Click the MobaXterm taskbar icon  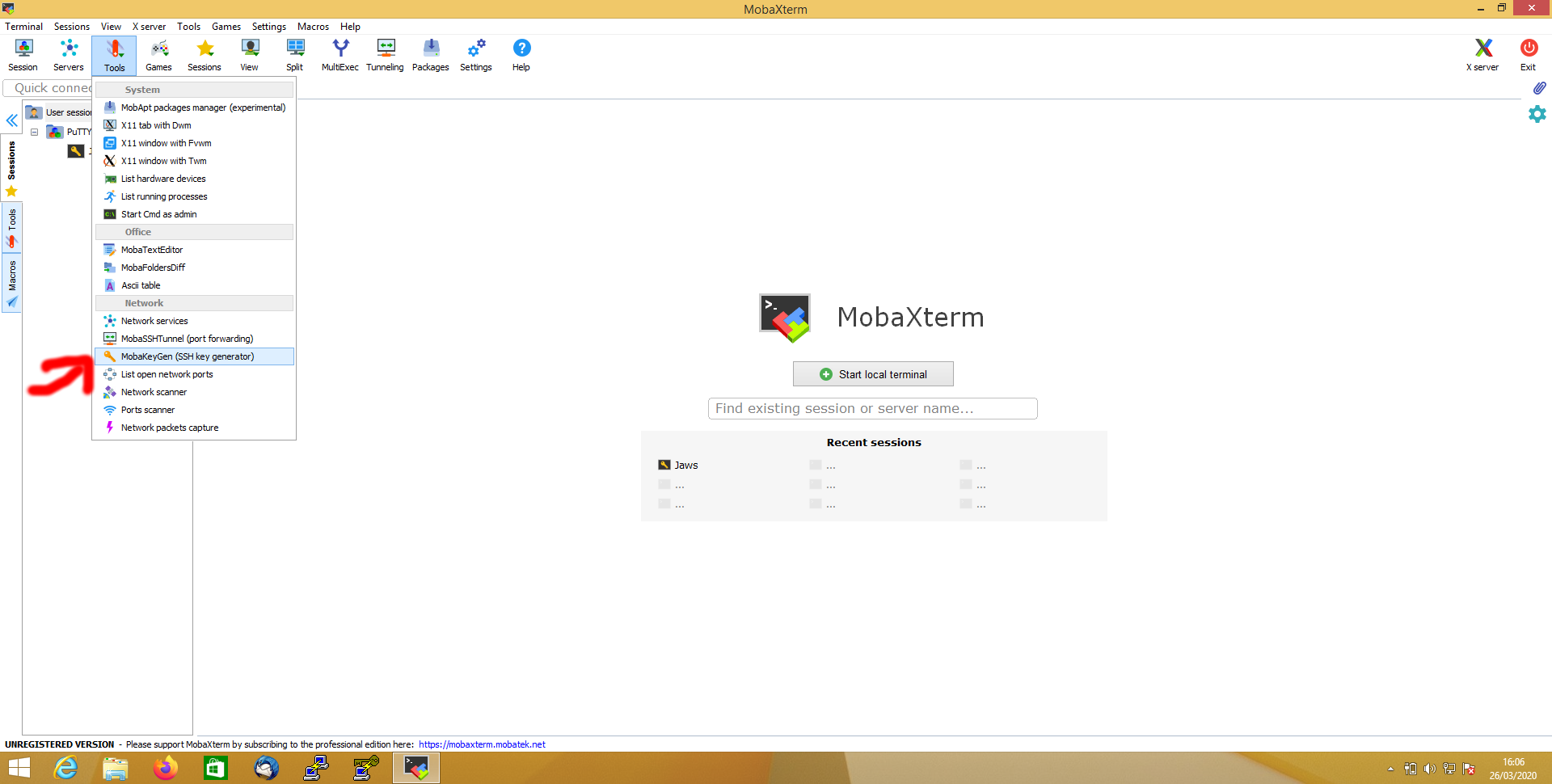click(x=416, y=768)
